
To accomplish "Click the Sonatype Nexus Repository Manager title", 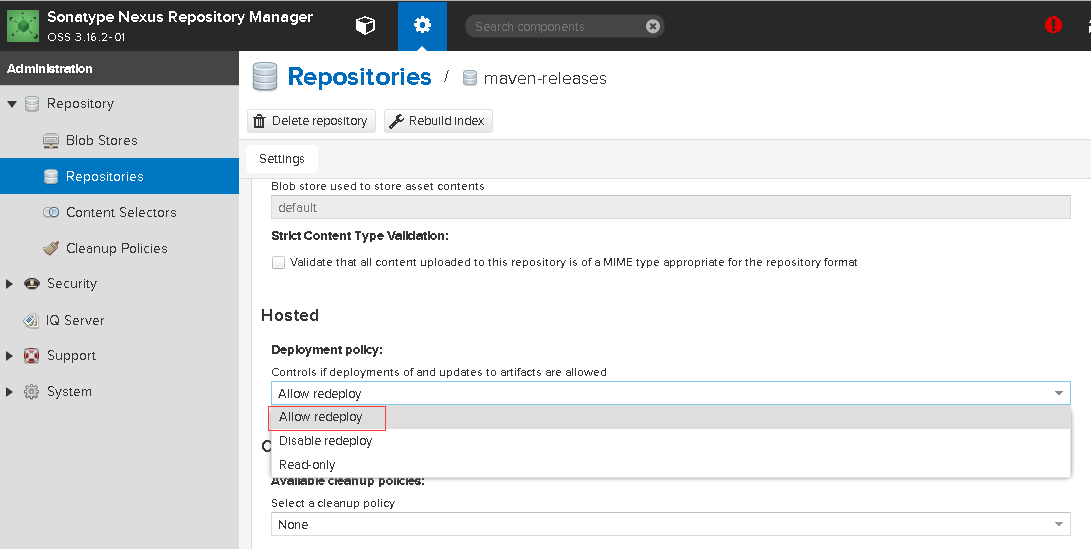I will point(180,17).
